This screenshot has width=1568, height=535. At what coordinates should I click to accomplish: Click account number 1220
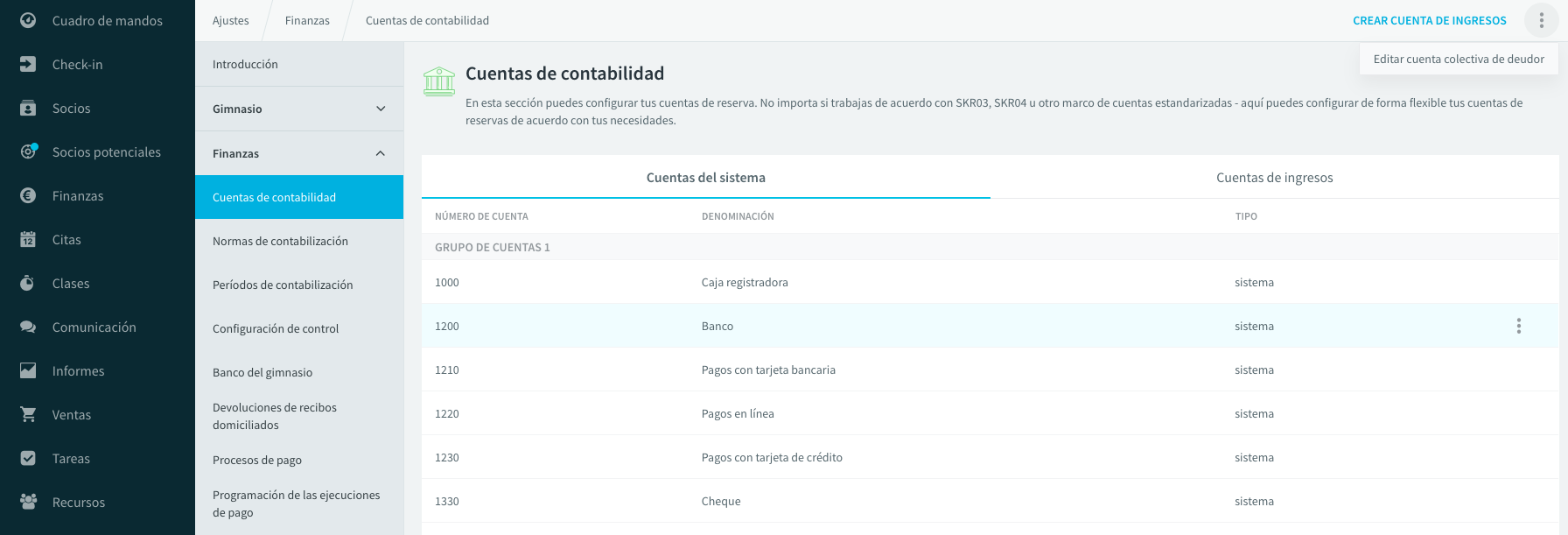[447, 413]
